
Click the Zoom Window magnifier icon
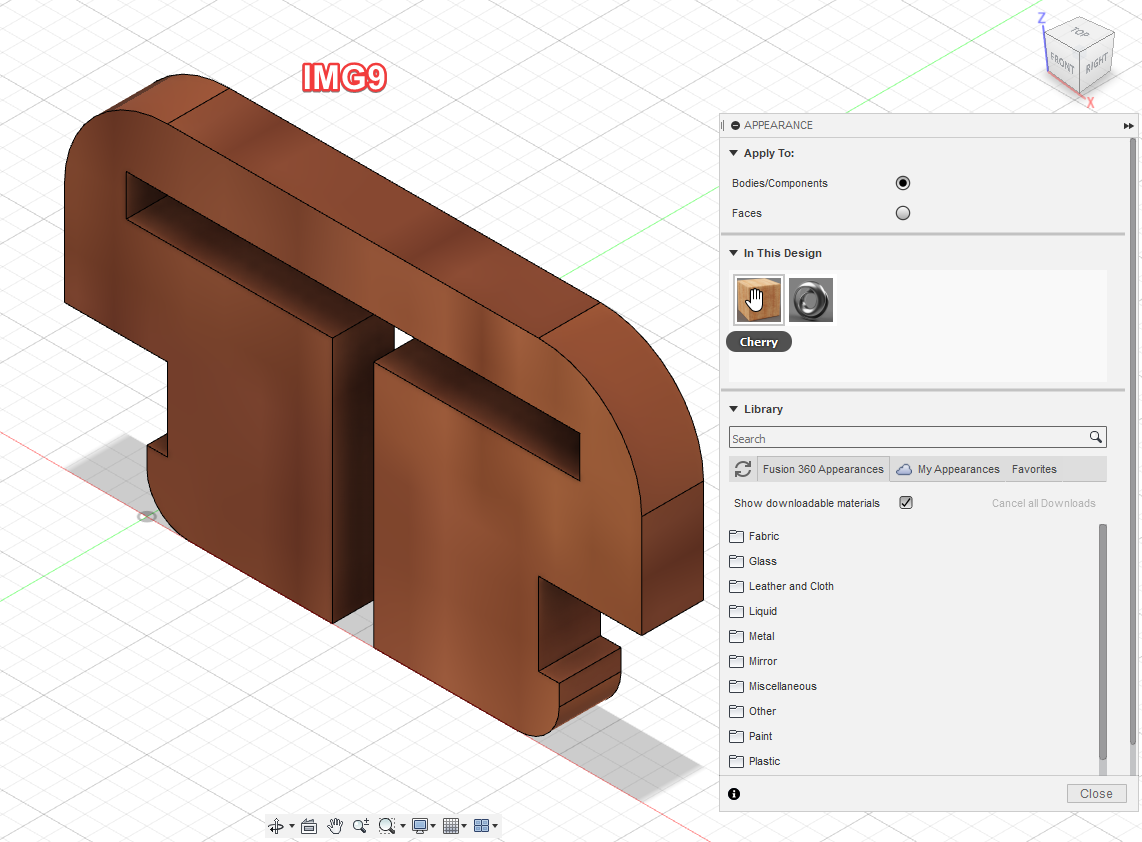[387, 826]
